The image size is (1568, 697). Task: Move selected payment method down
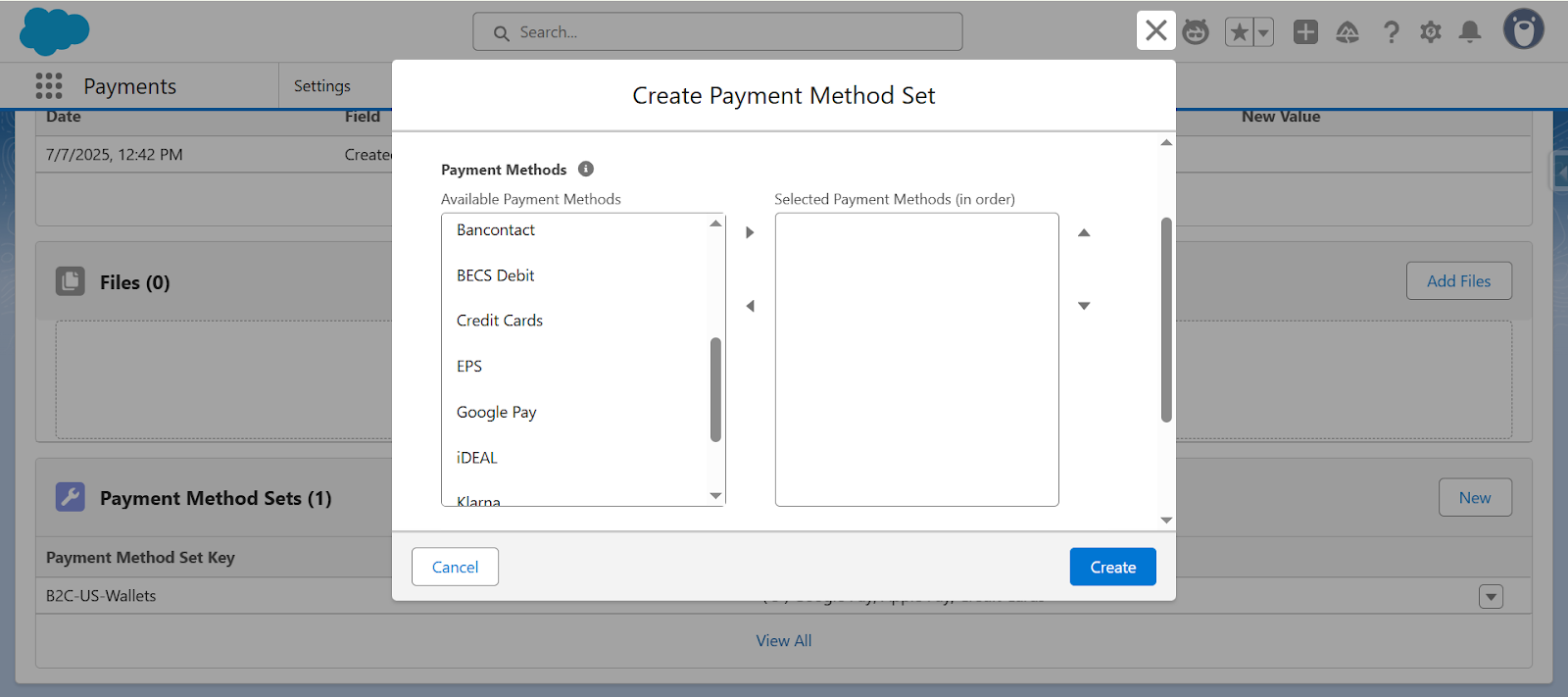coord(1084,306)
